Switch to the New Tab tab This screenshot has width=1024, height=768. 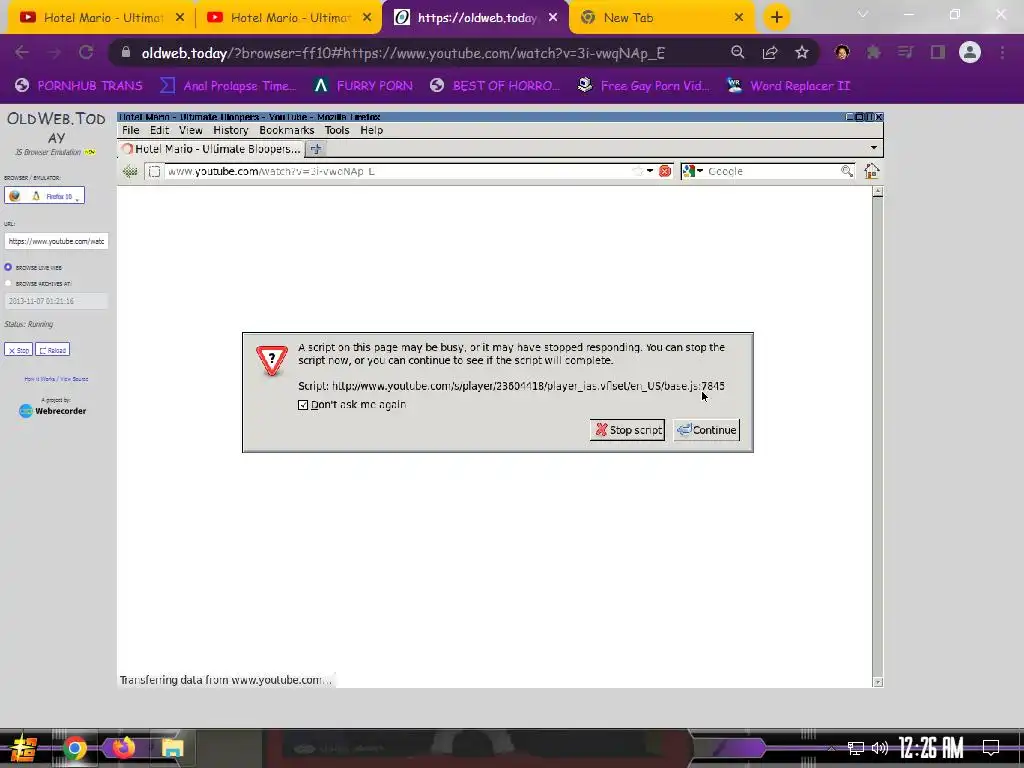click(x=662, y=18)
